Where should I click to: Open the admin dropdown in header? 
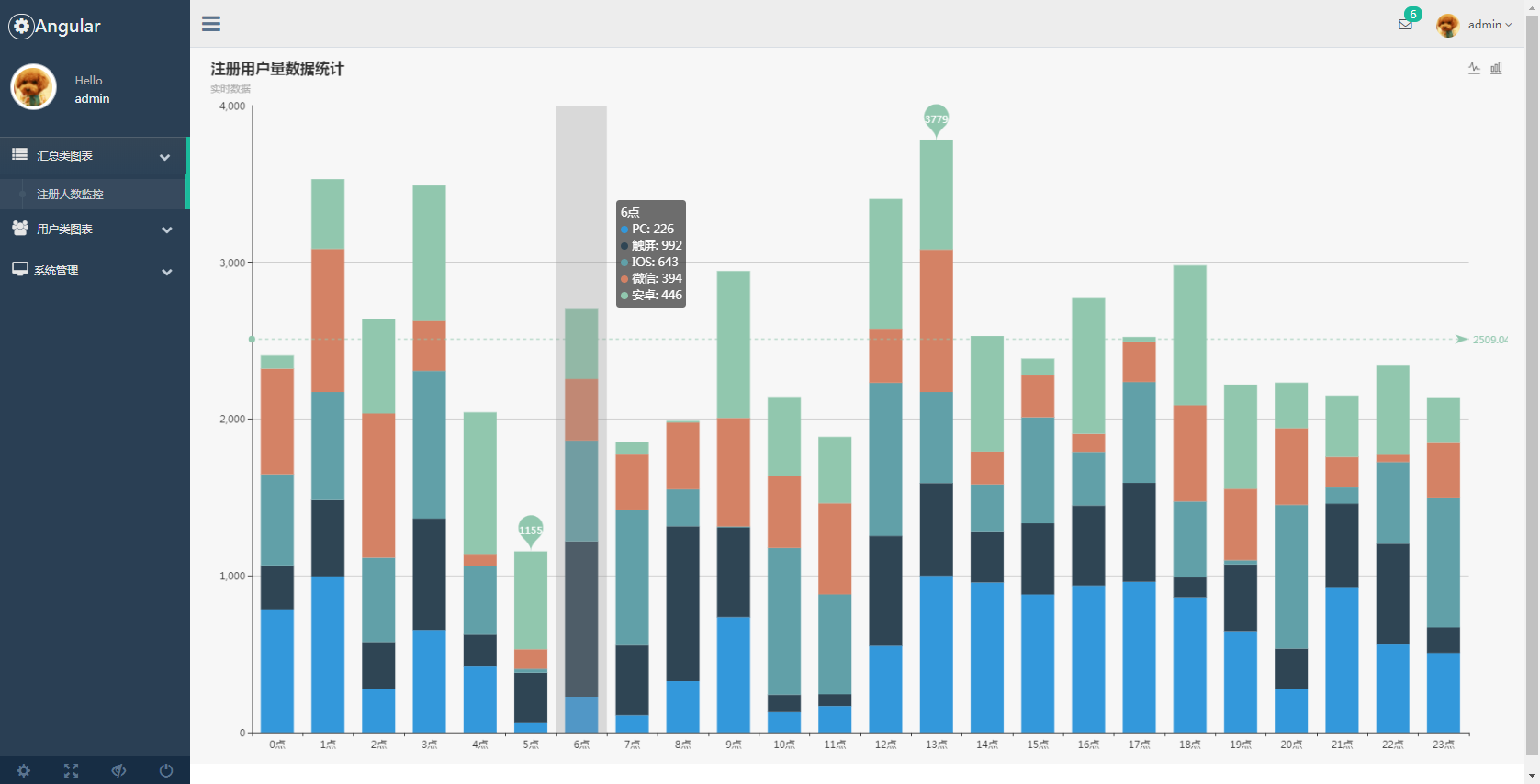1489,25
